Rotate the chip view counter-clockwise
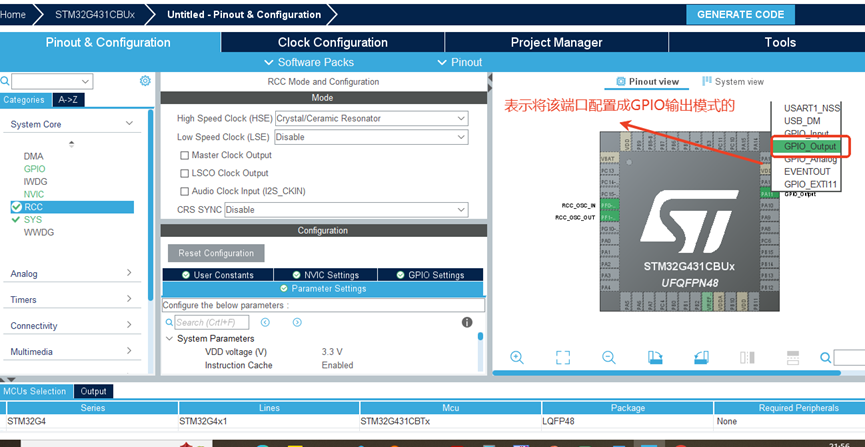 click(701, 358)
